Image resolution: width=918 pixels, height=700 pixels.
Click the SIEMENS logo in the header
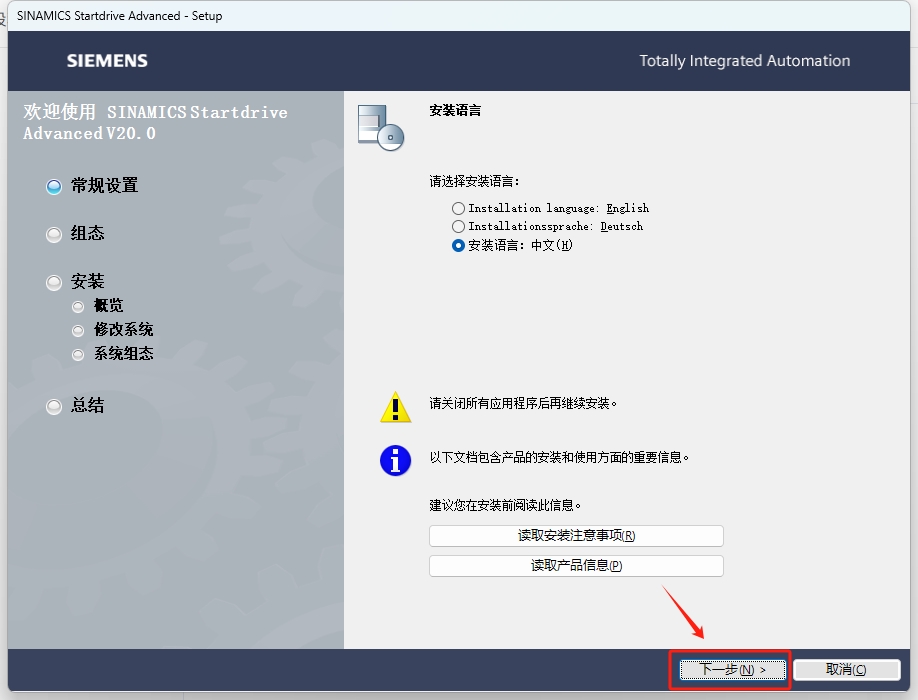pos(106,60)
